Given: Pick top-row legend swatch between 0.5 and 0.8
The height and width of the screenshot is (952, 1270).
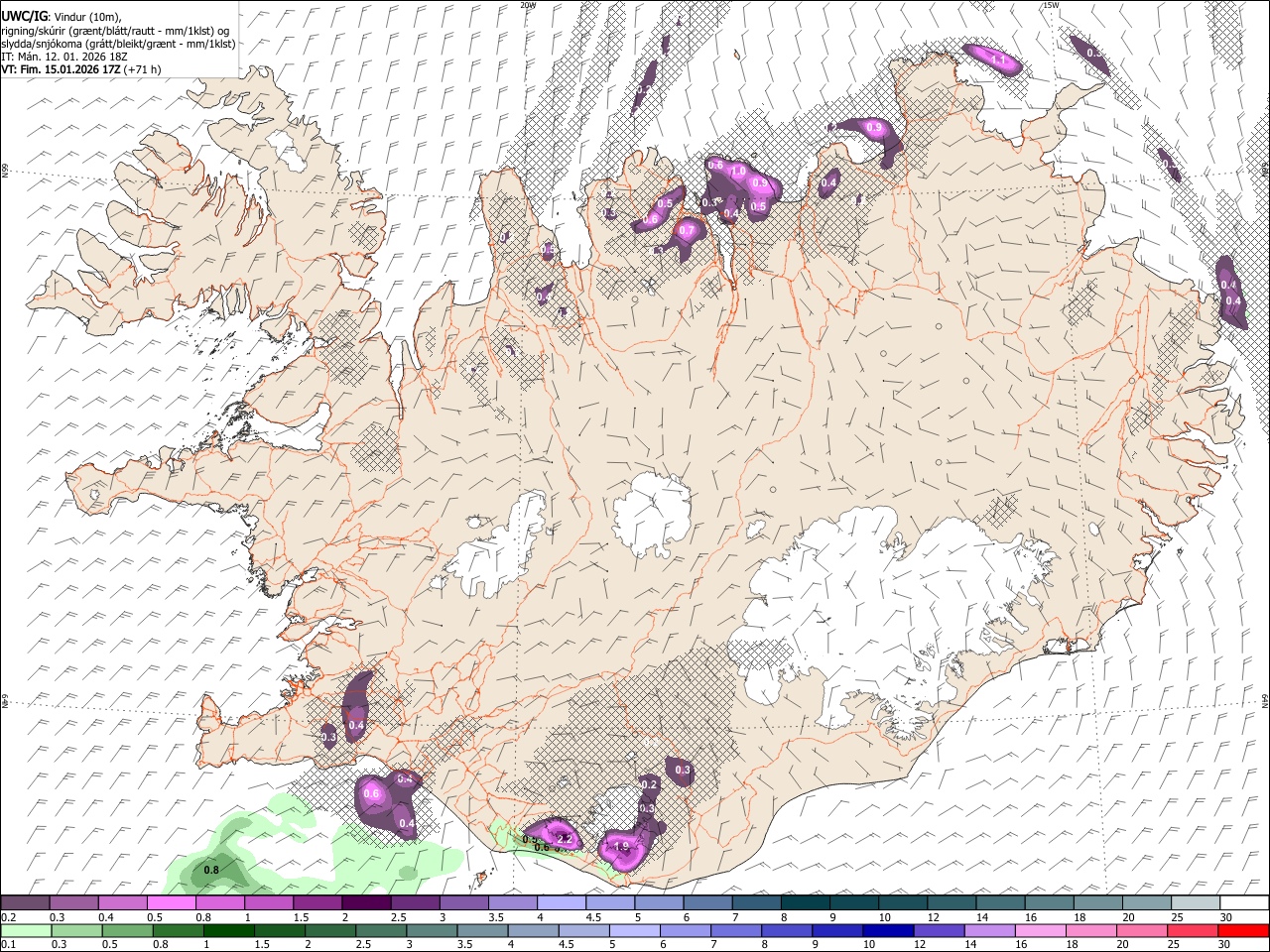Looking at the screenshot, I should (x=171, y=903).
